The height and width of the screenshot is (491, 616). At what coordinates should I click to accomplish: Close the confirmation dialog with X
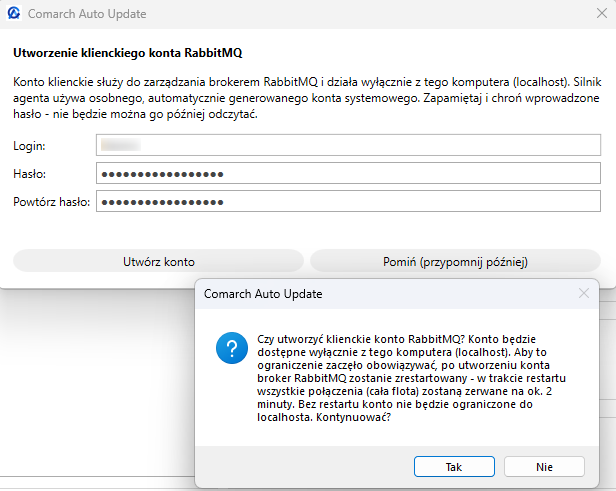click(x=584, y=293)
